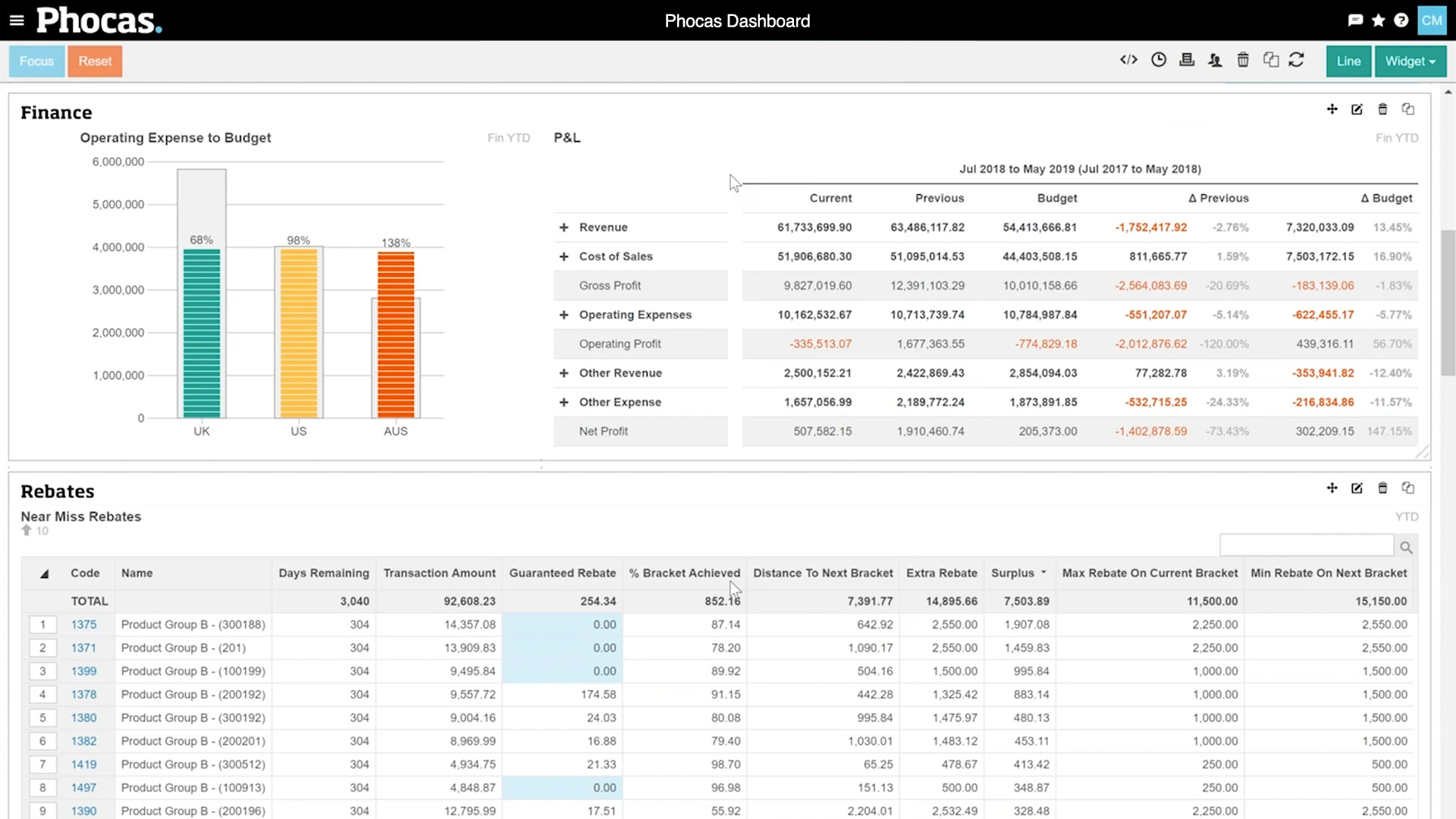1456x819 pixels.
Task: Click the move handle on Finance widget
Action: point(1332,109)
